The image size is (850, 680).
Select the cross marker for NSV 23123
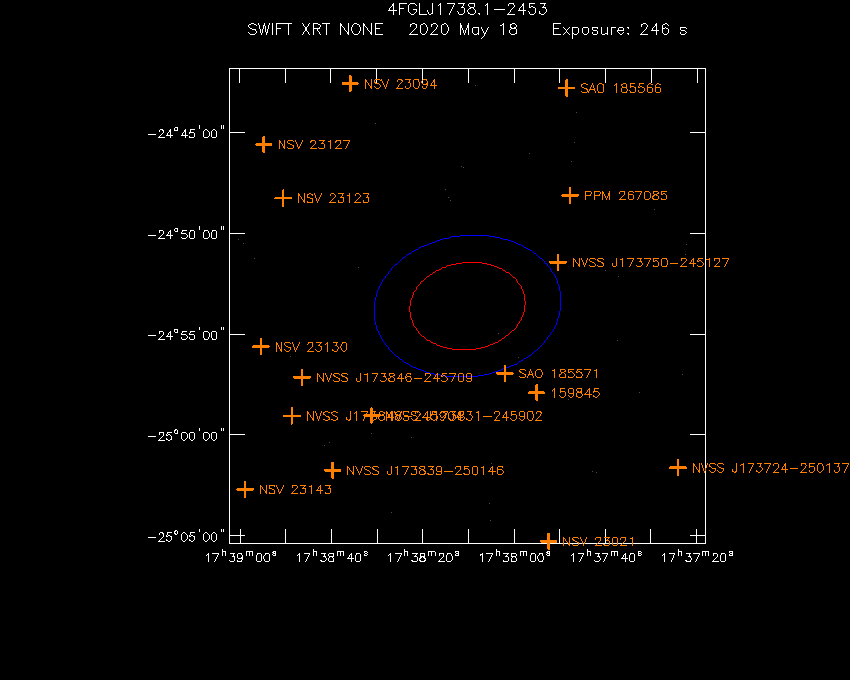click(x=283, y=198)
